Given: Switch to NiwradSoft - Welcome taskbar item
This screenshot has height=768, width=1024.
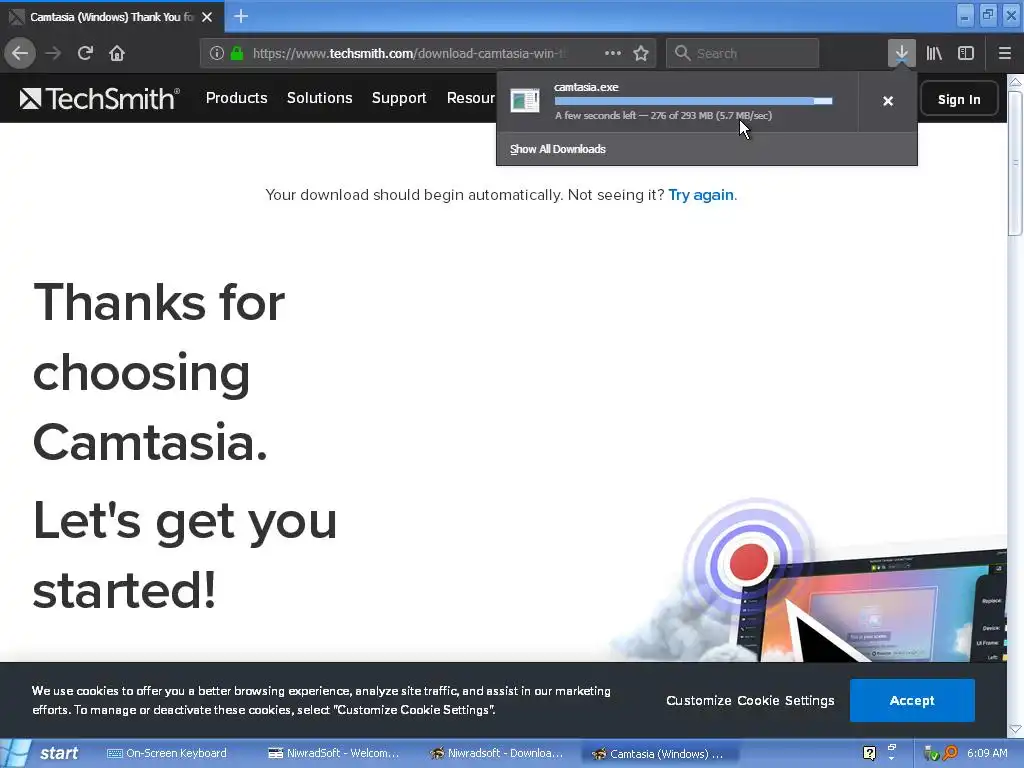Looking at the screenshot, I should click(334, 753).
